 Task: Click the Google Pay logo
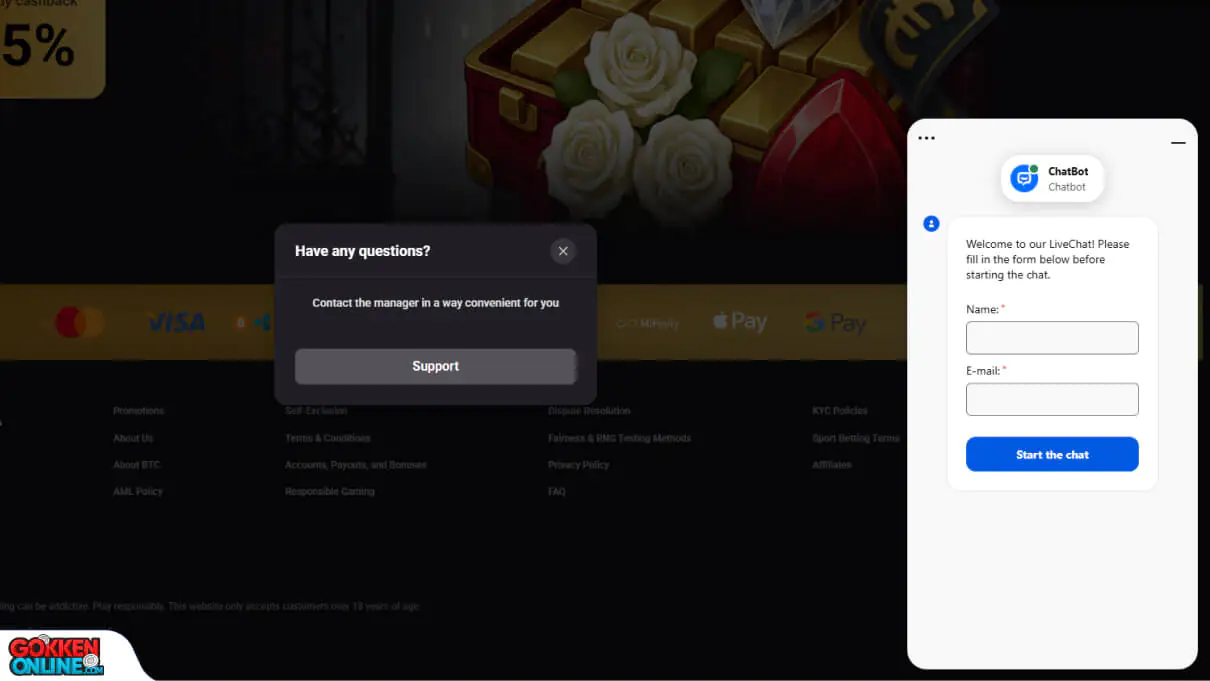[835, 323]
